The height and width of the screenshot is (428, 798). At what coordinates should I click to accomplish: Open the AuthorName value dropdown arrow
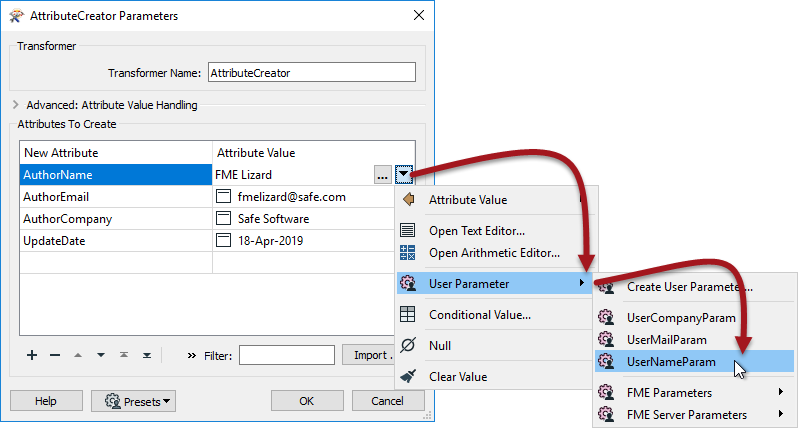403,175
